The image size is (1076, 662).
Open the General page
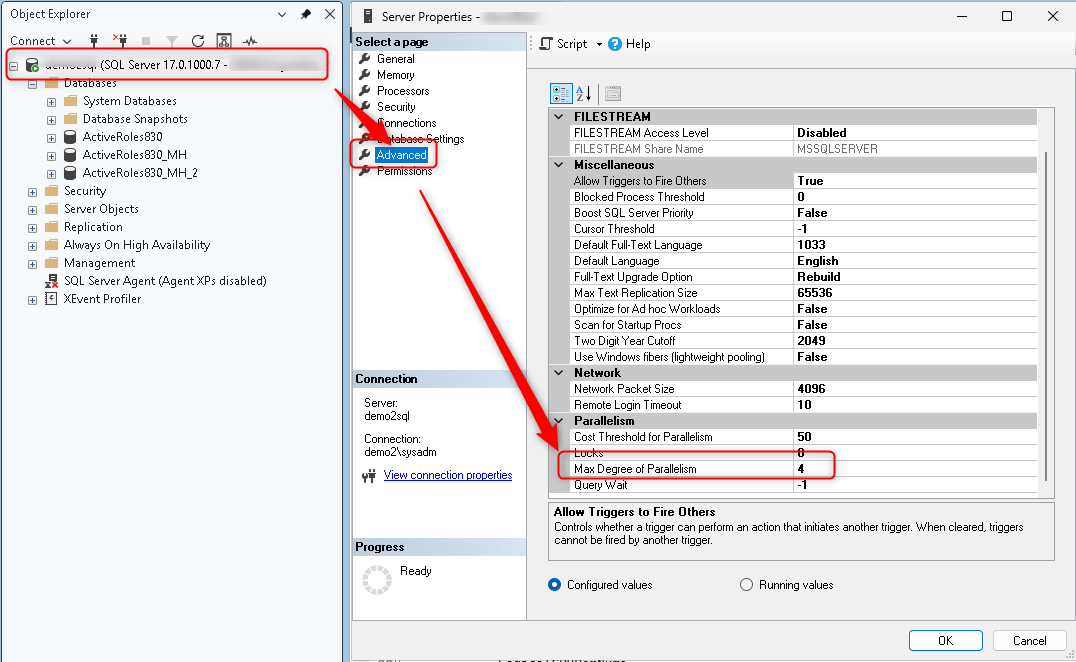[395, 59]
